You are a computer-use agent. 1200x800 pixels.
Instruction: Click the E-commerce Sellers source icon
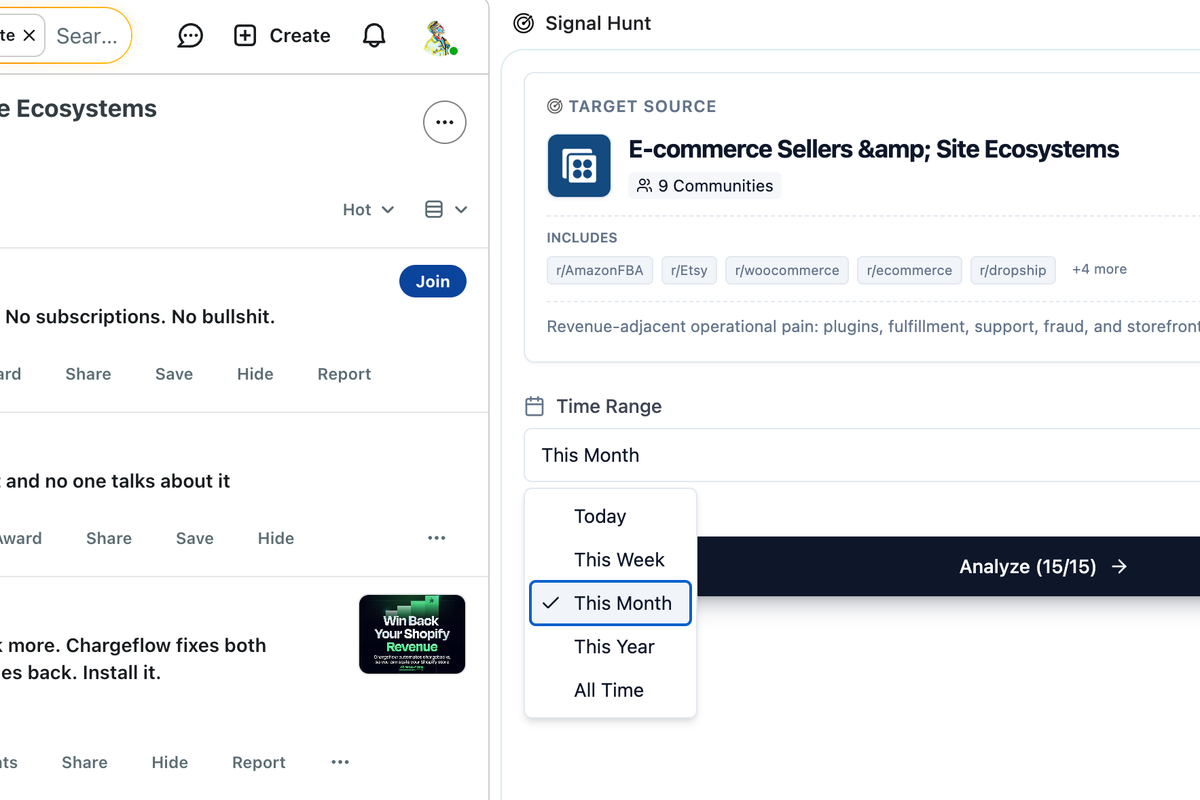pyautogui.click(x=579, y=166)
